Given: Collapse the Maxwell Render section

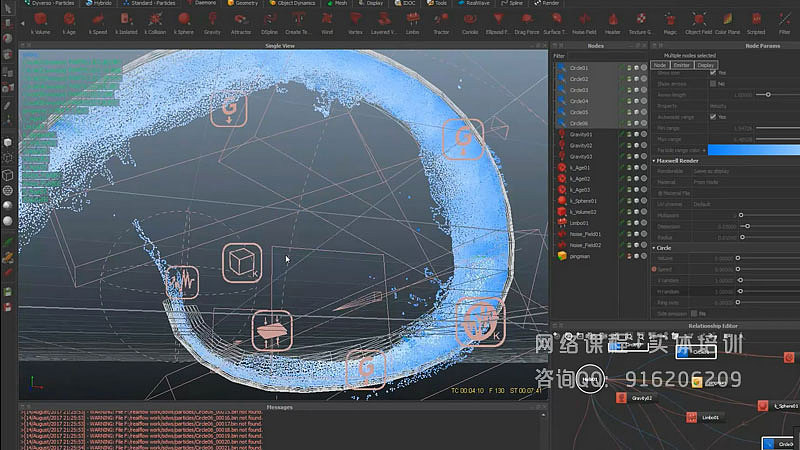Looking at the screenshot, I should pos(655,161).
